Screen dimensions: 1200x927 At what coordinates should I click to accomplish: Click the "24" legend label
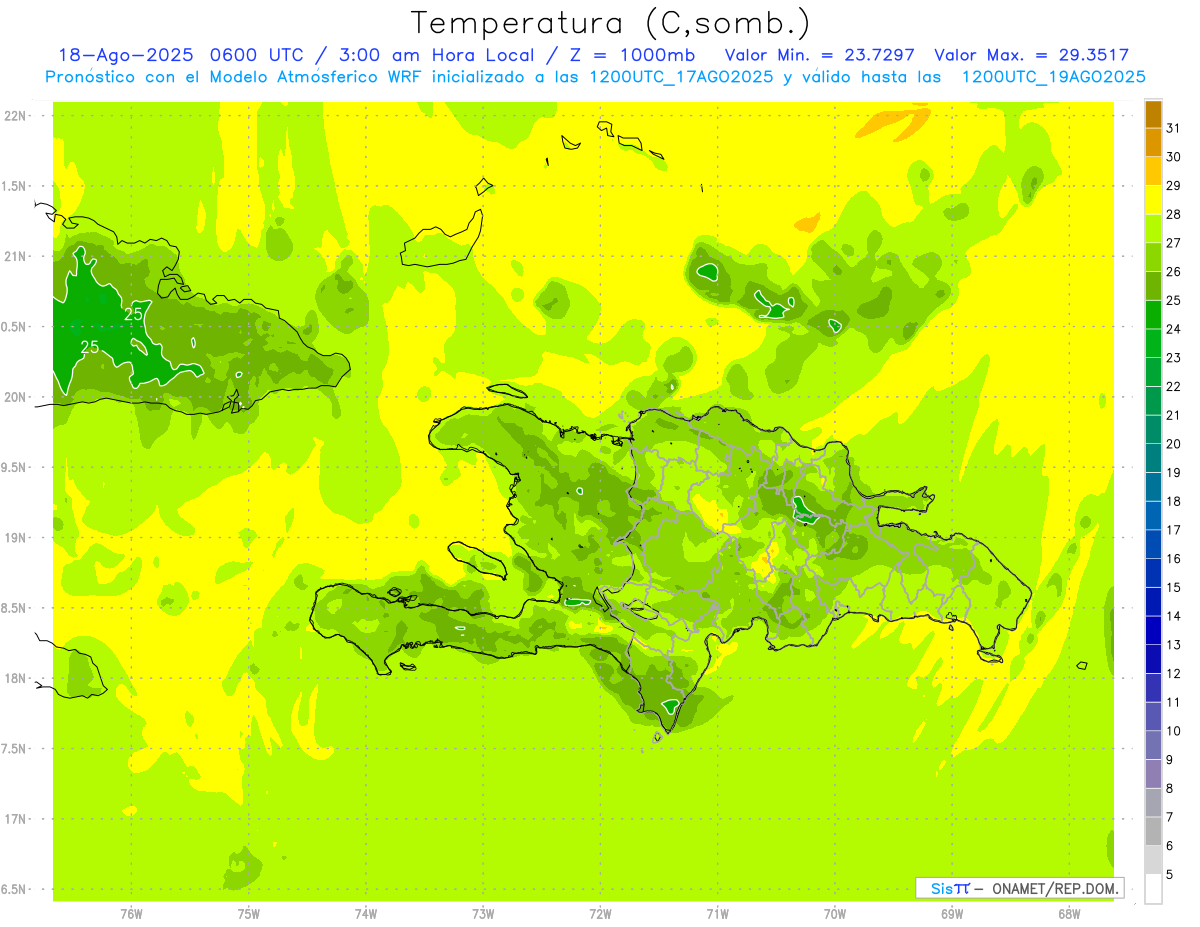1174,329
